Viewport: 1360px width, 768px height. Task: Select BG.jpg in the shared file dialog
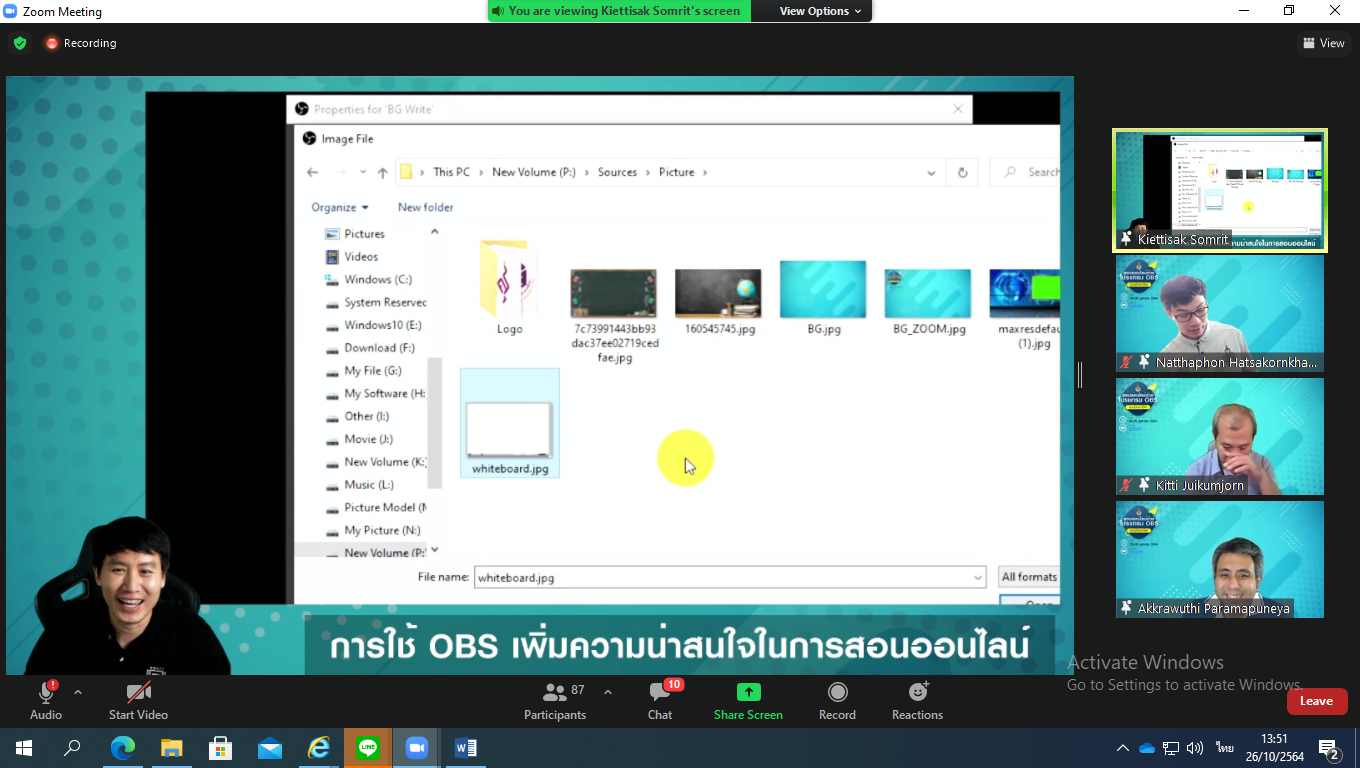click(x=823, y=297)
